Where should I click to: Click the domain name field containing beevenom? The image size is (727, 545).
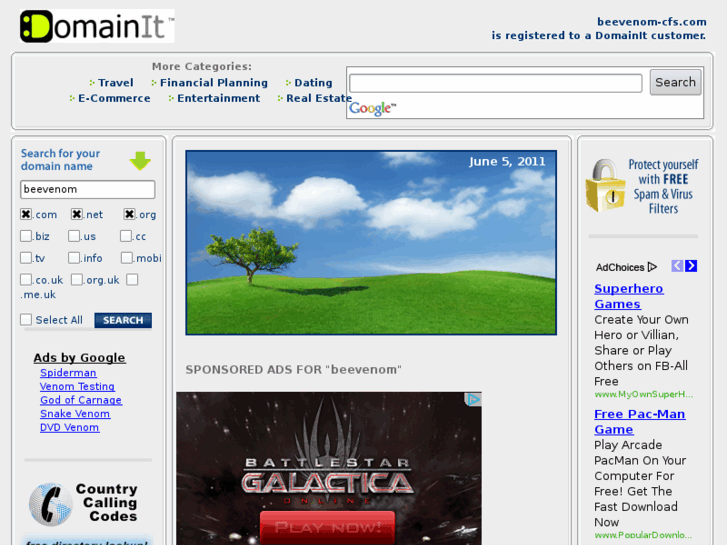coord(88,189)
